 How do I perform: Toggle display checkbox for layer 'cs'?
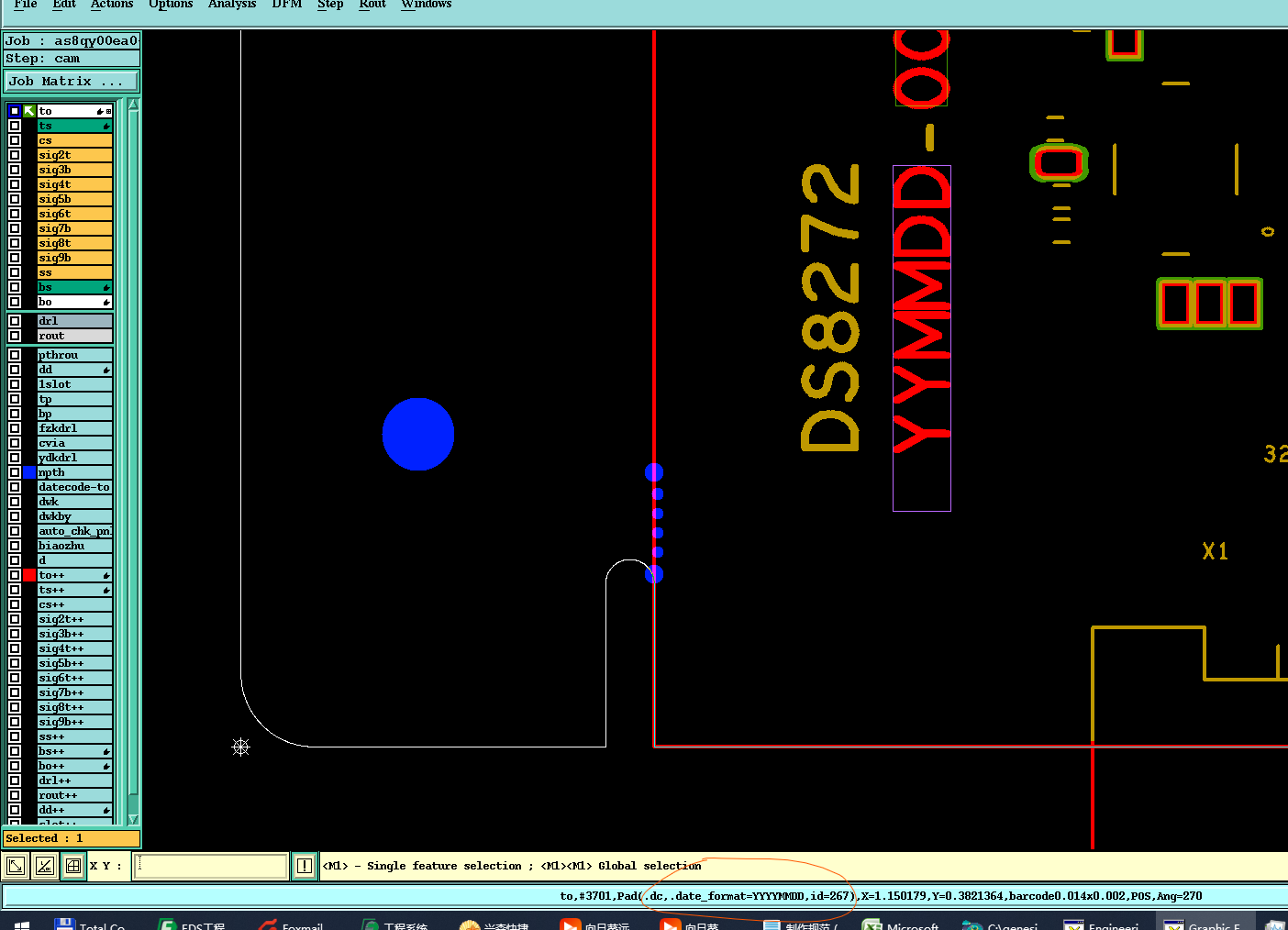15,140
